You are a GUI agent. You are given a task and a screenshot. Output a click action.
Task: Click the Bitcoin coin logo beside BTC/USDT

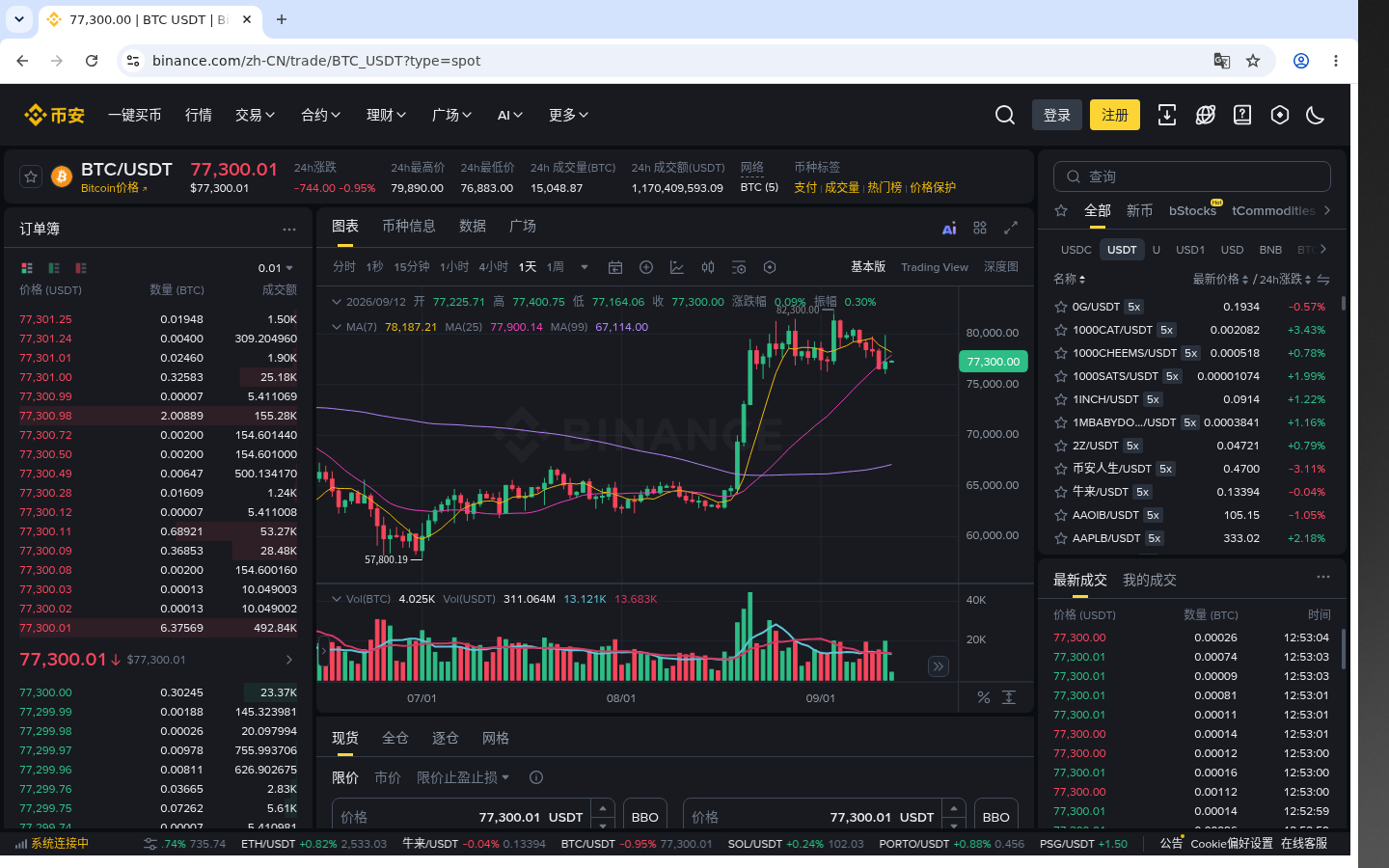(62, 176)
